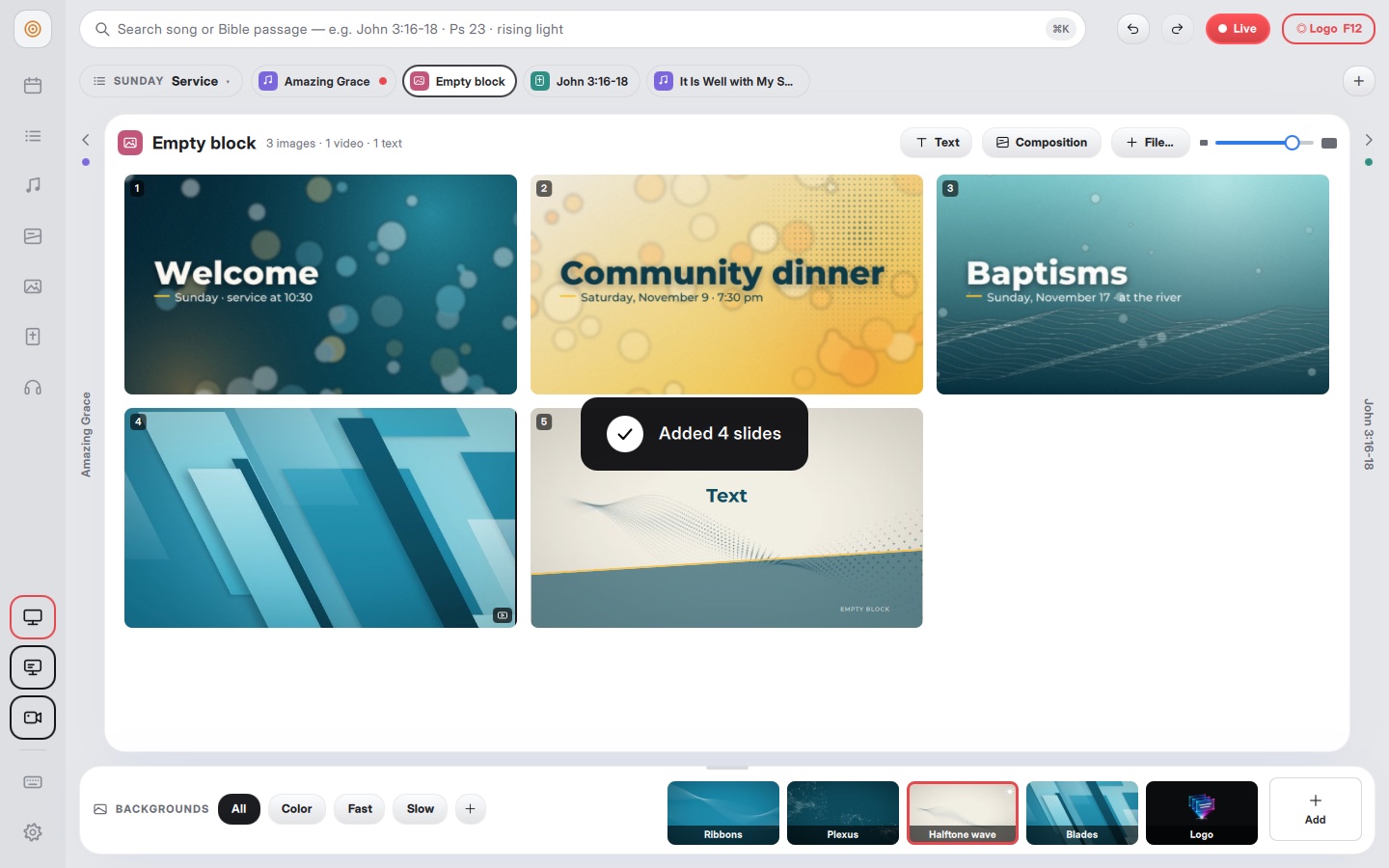
Task: Open settings gear in sidebar
Action: (x=33, y=832)
